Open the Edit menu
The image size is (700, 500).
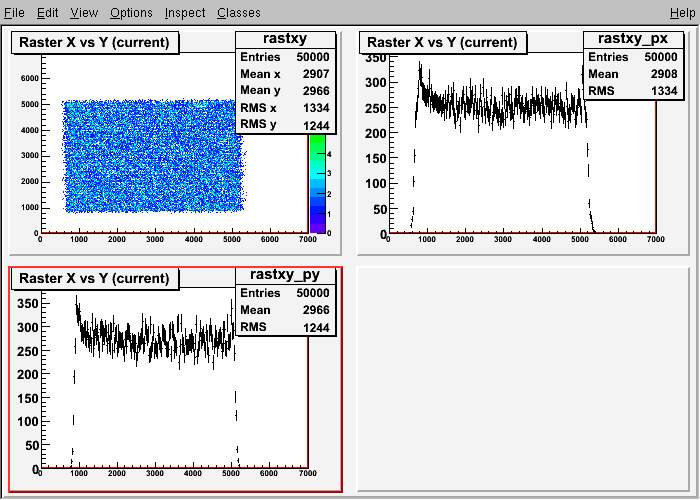[x=47, y=12]
